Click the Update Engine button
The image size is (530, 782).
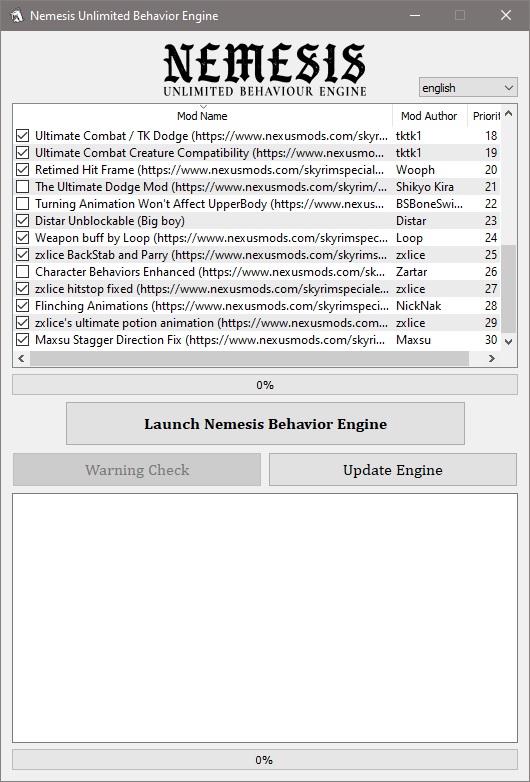click(x=393, y=470)
